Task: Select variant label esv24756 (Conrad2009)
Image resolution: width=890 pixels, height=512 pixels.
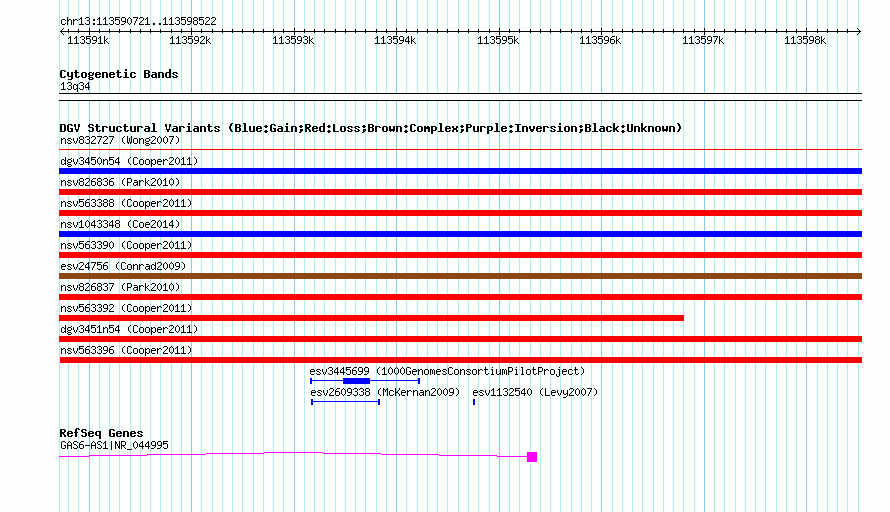Action: (x=123, y=266)
